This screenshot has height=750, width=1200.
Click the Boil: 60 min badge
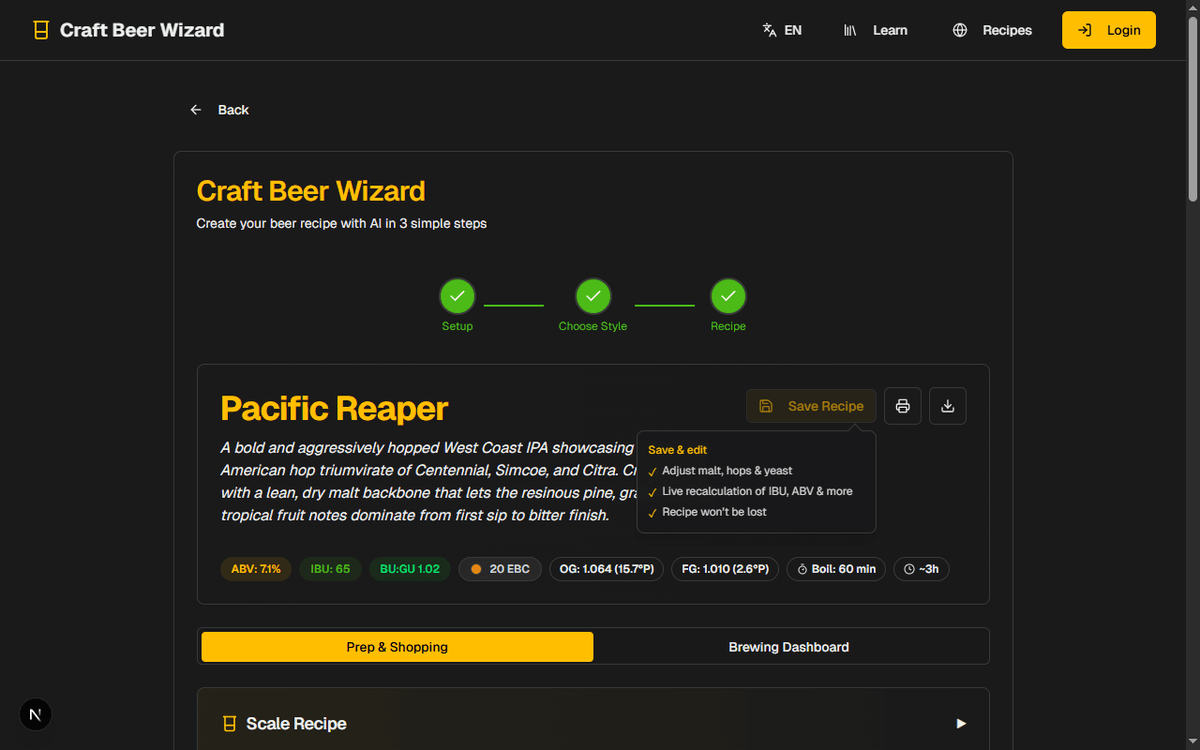coord(836,569)
